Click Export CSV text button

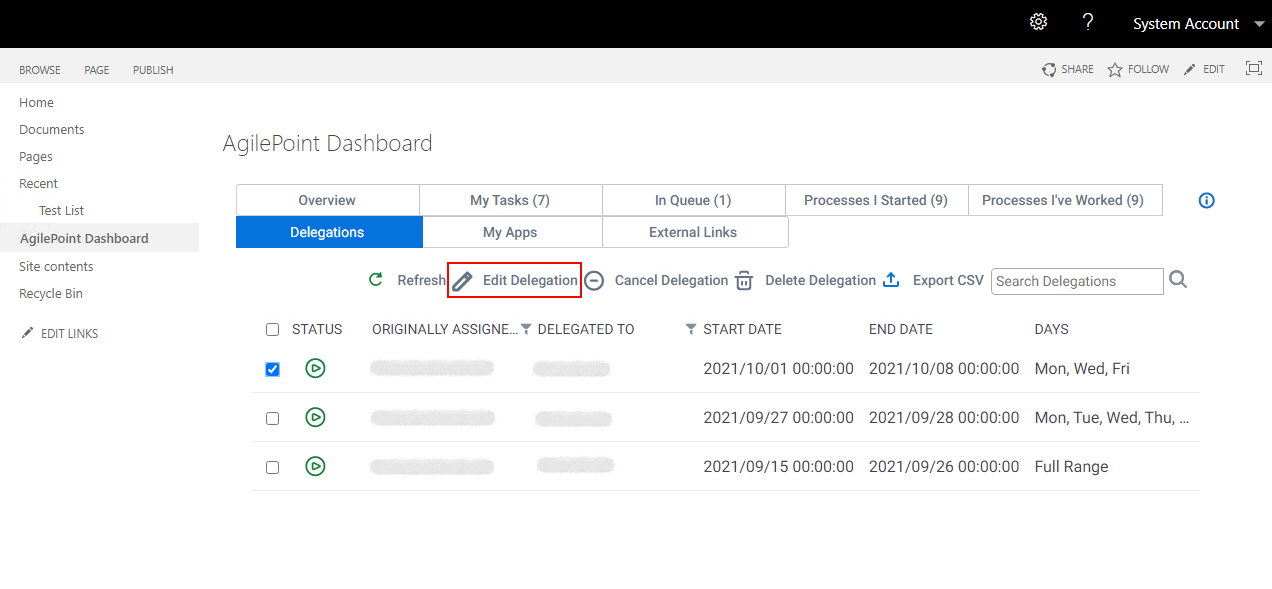click(x=948, y=281)
